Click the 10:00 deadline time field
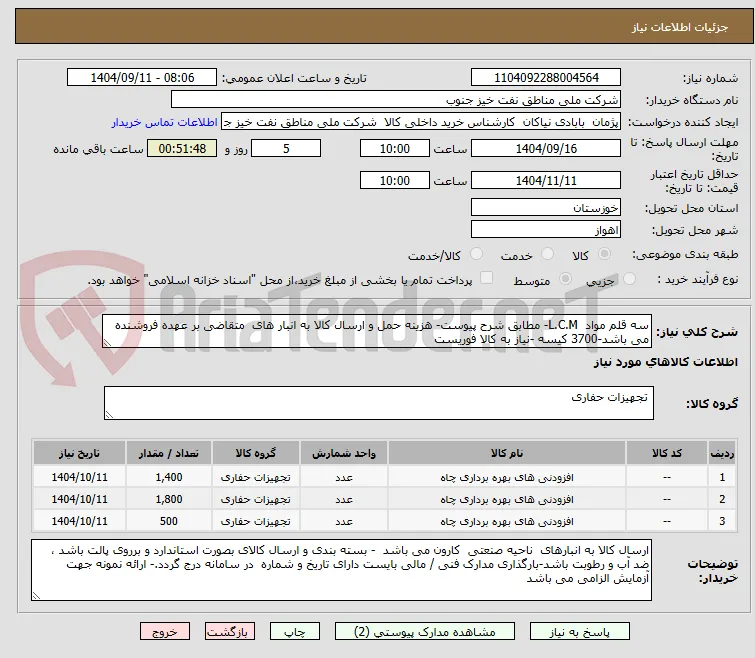The height and width of the screenshot is (658, 755). tap(394, 148)
